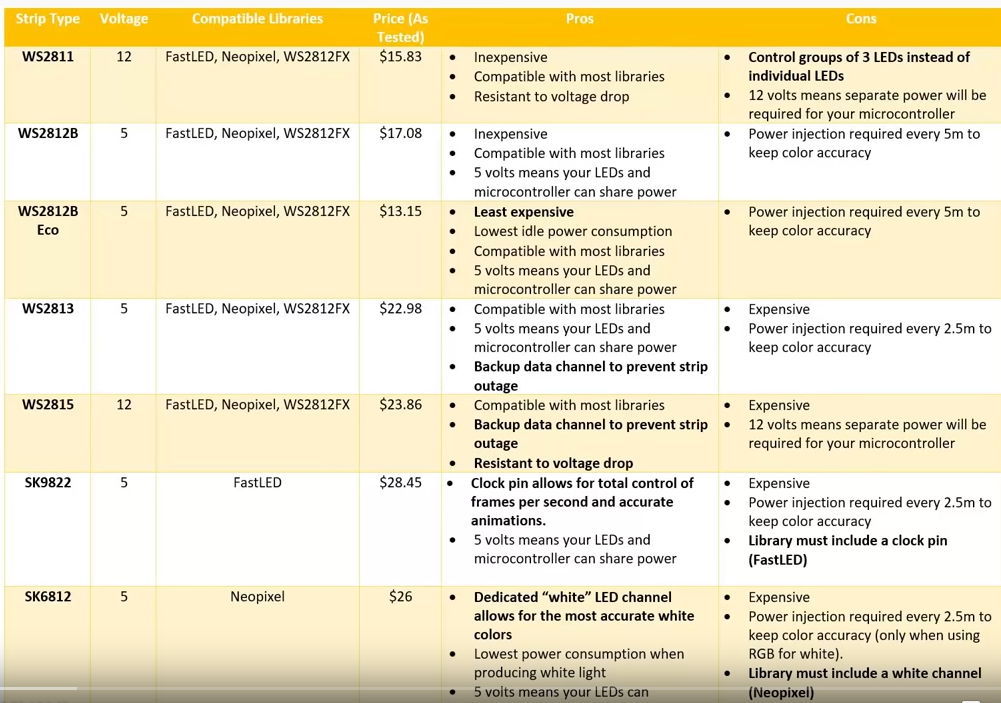1001x703 pixels.
Task: Click the "Cons" column header
Action: [861, 19]
